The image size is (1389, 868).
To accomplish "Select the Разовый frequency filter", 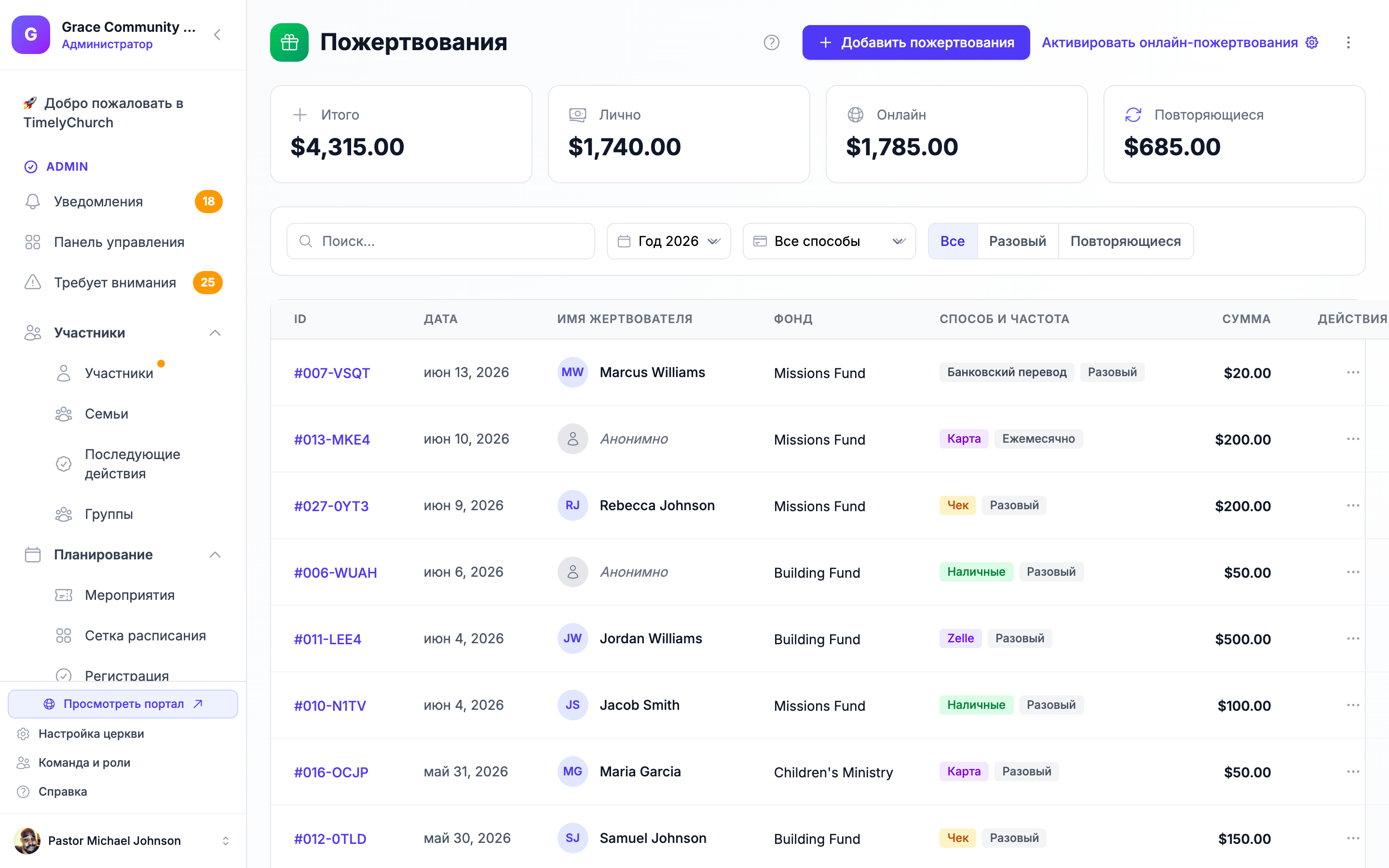I will point(1017,241).
